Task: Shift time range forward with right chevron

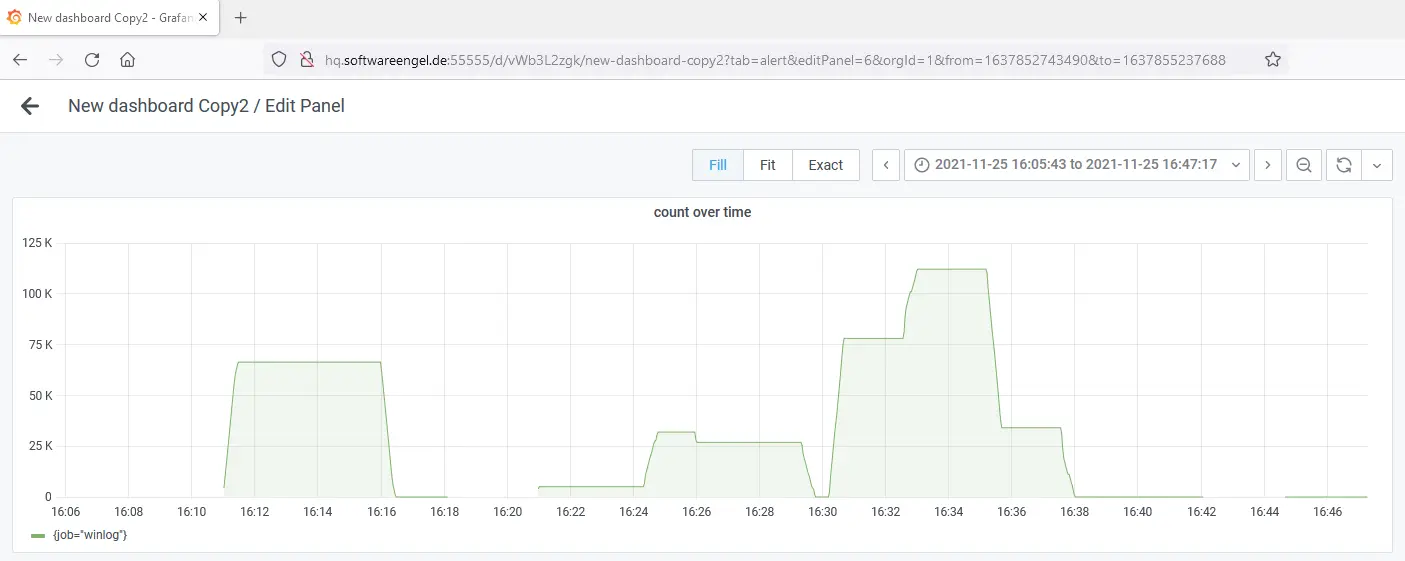Action: [x=1268, y=165]
